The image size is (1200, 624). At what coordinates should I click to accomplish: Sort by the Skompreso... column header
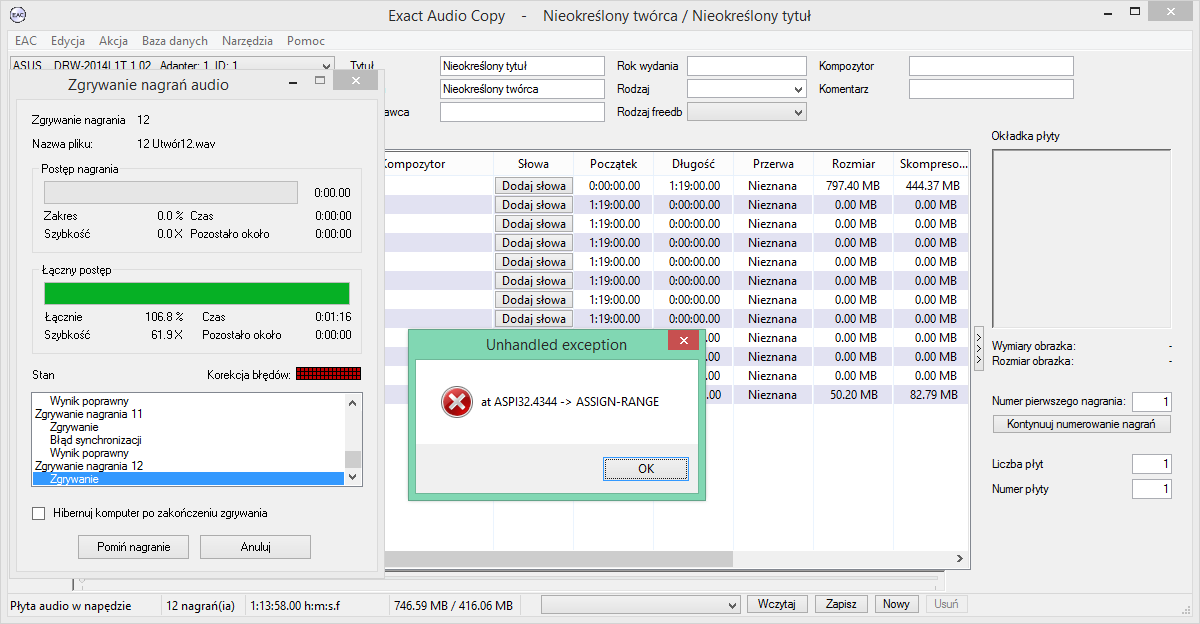click(931, 164)
